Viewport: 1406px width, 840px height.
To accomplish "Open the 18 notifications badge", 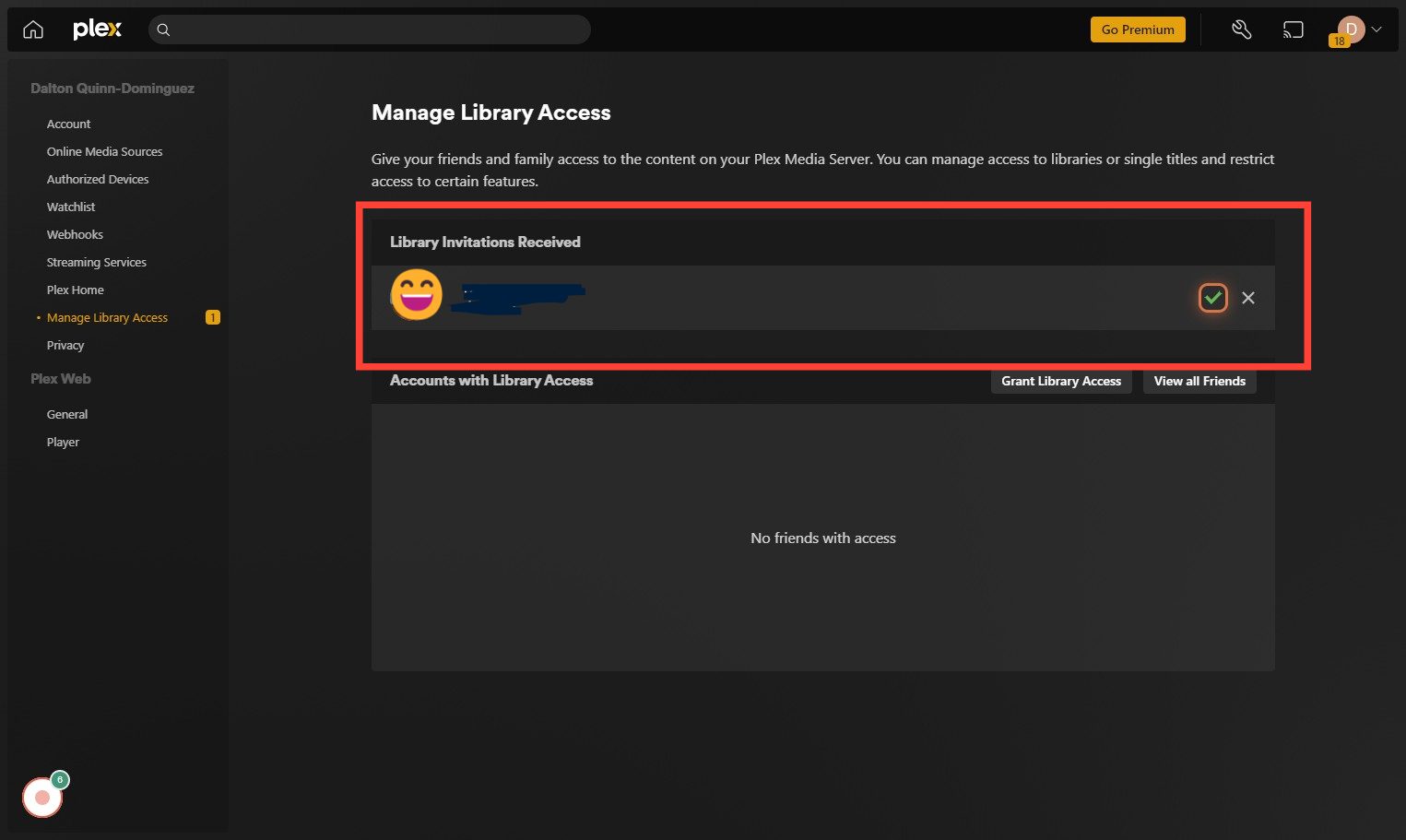I will click(1340, 41).
